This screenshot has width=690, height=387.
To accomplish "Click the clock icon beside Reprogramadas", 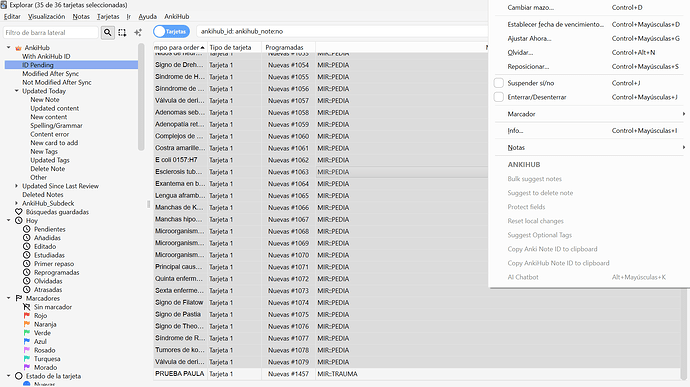I will 27,273.
